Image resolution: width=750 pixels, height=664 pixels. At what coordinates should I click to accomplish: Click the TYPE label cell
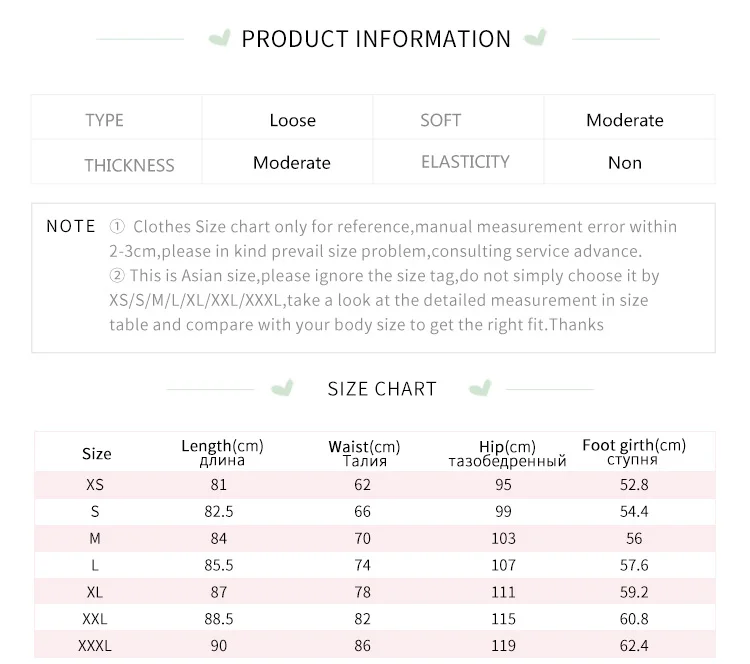click(117, 118)
